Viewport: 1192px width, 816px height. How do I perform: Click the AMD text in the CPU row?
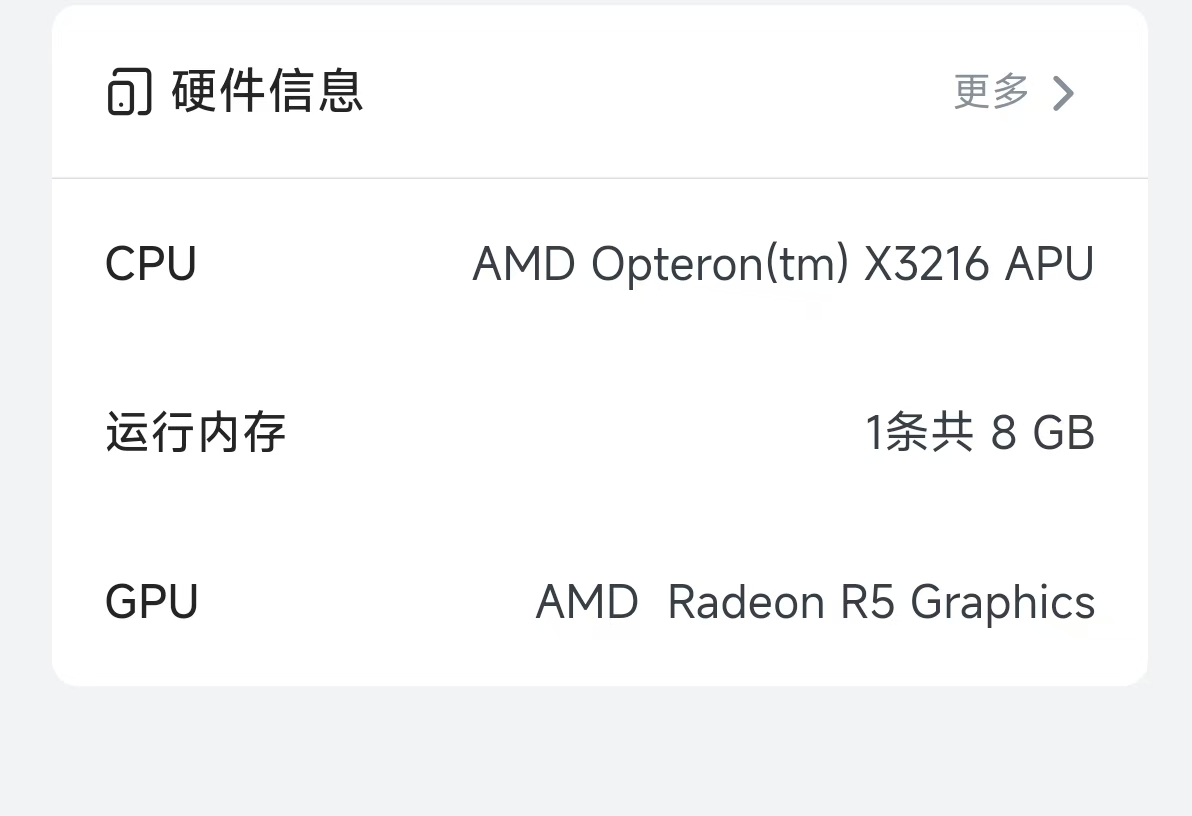(x=523, y=264)
